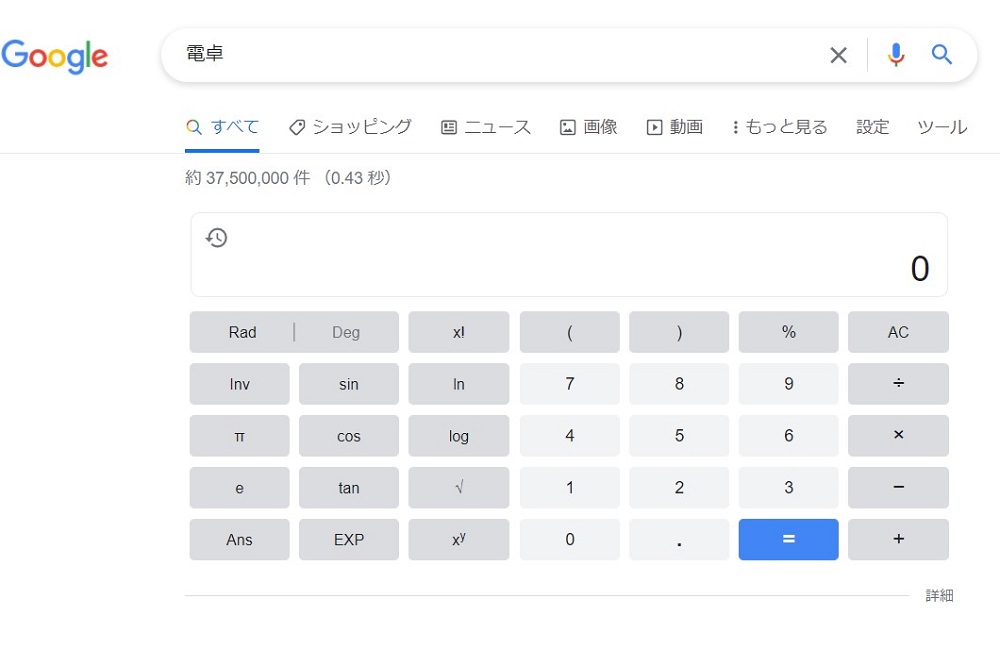
Task: Switch to the 画像 tab
Action: point(589,127)
